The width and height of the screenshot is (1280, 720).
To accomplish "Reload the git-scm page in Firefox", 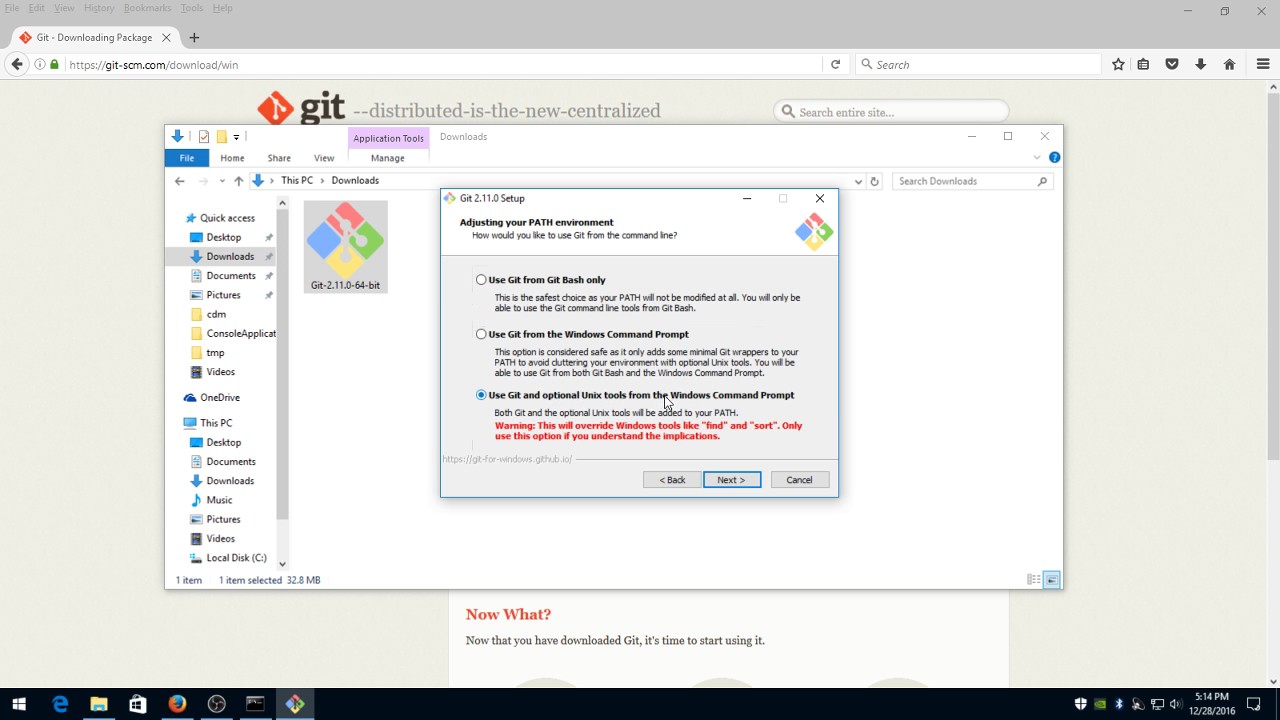I will tap(836, 64).
